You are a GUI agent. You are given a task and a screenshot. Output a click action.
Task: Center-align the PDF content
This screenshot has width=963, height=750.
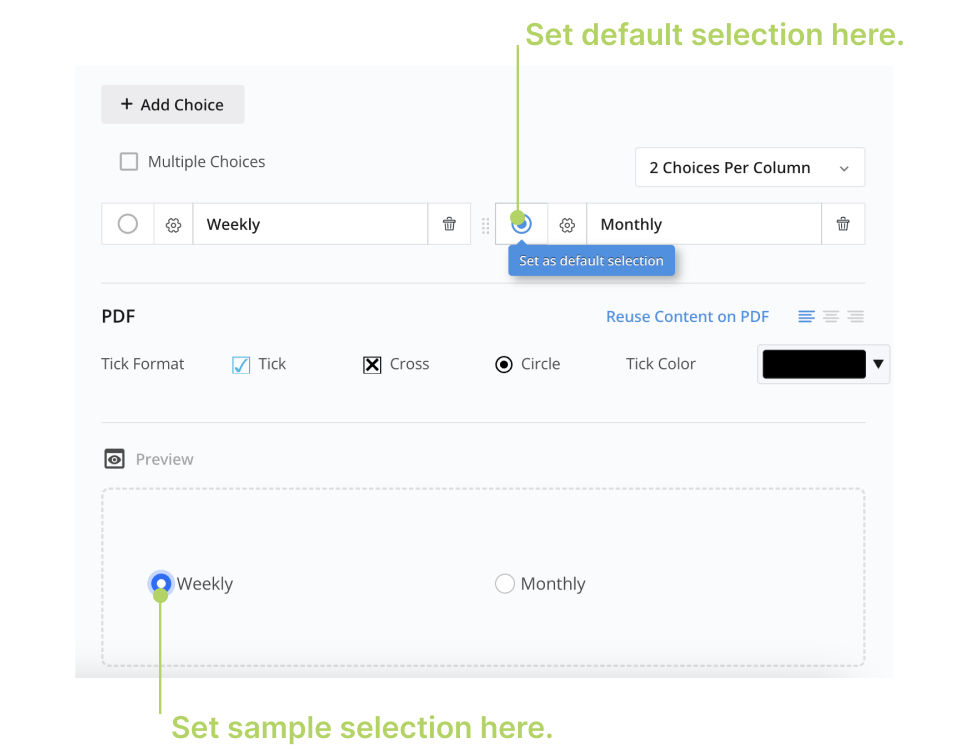point(831,317)
